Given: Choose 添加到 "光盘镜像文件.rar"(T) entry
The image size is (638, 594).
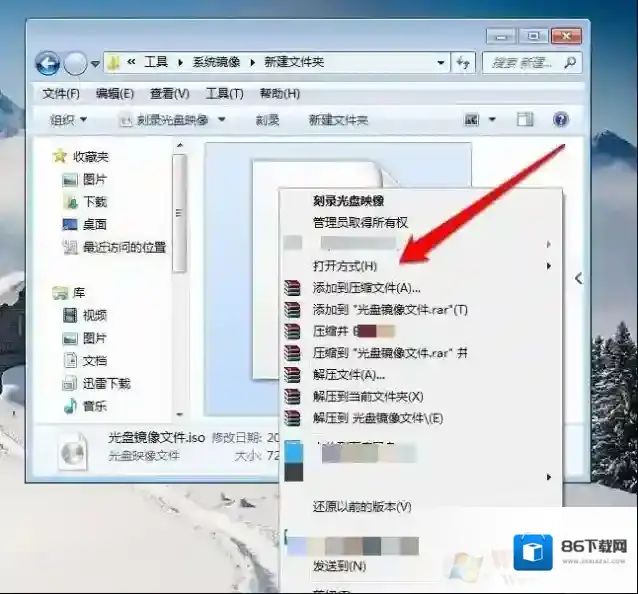Looking at the screenshot, I should (x=390, y=310).
